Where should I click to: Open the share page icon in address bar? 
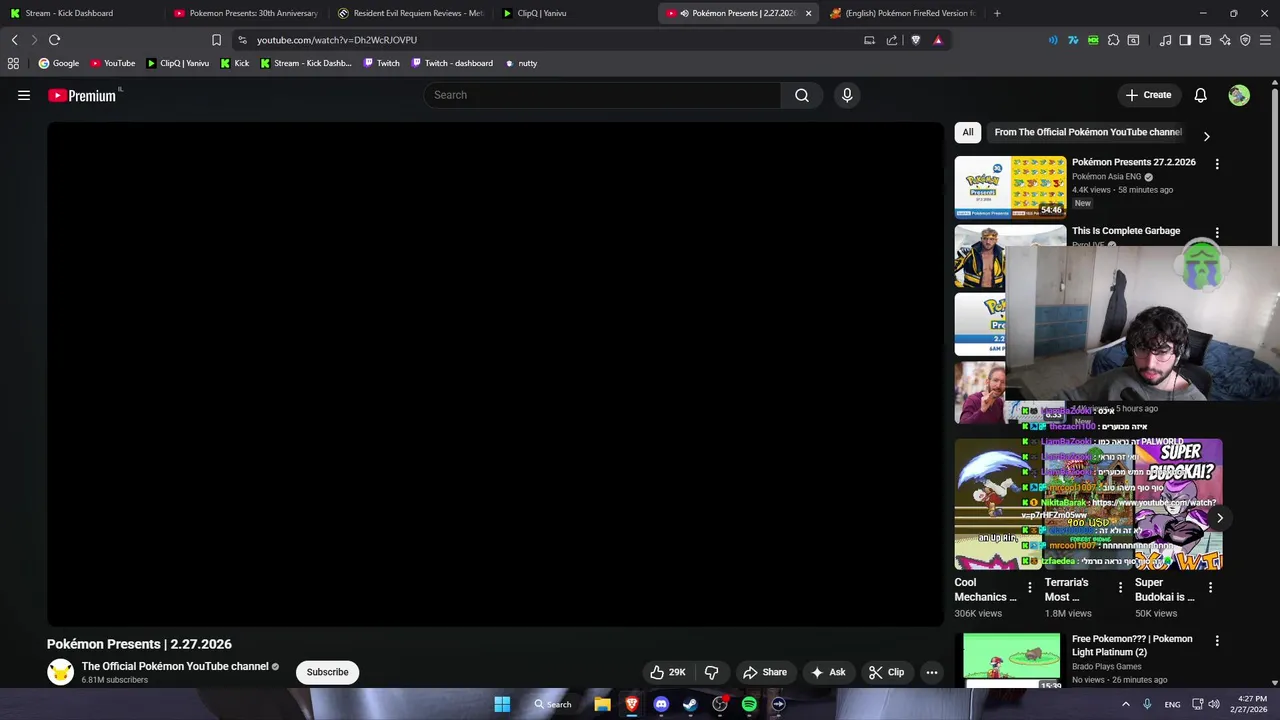[x=891, y=40]
